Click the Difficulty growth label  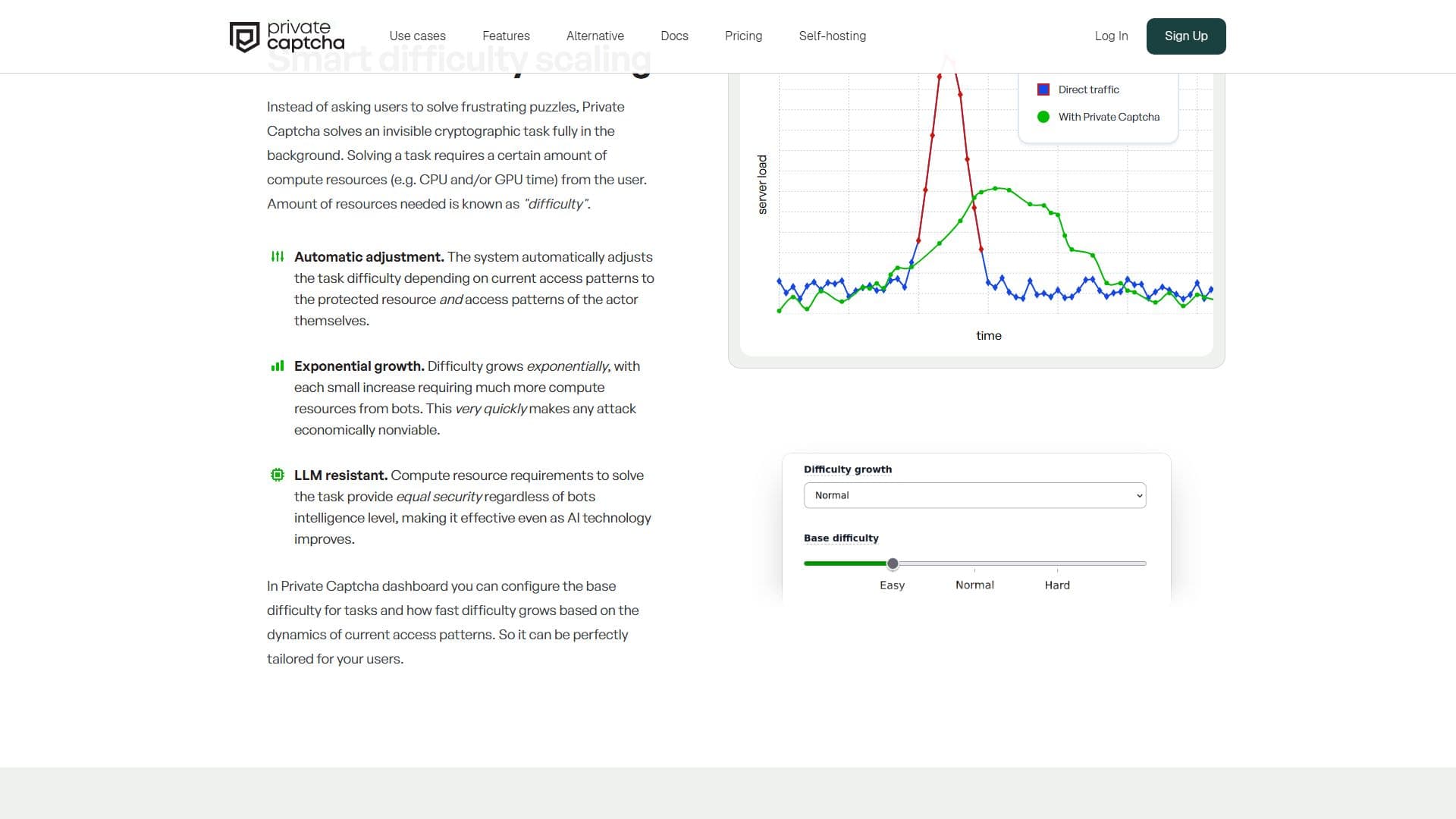(x=848, y=469)
